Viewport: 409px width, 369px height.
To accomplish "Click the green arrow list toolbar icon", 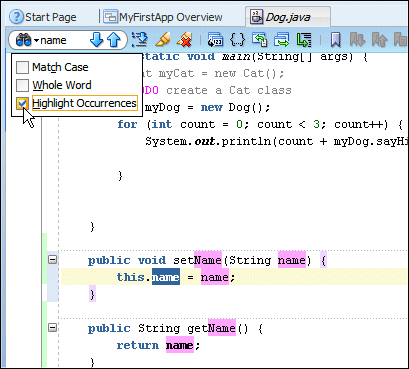I will tap(304, 40).
